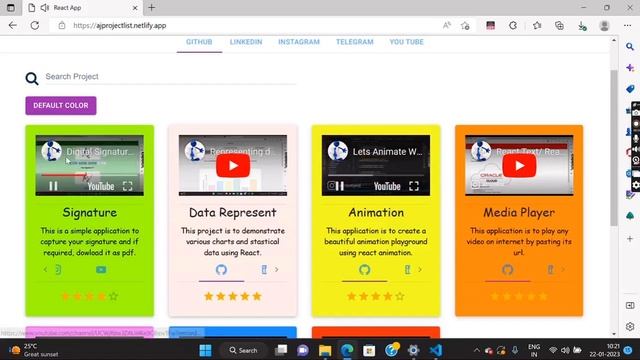Image resolution: width=640 pixels, height=360 pixels.
Task: Open the Windows Start menu
Action: point(205,350)
